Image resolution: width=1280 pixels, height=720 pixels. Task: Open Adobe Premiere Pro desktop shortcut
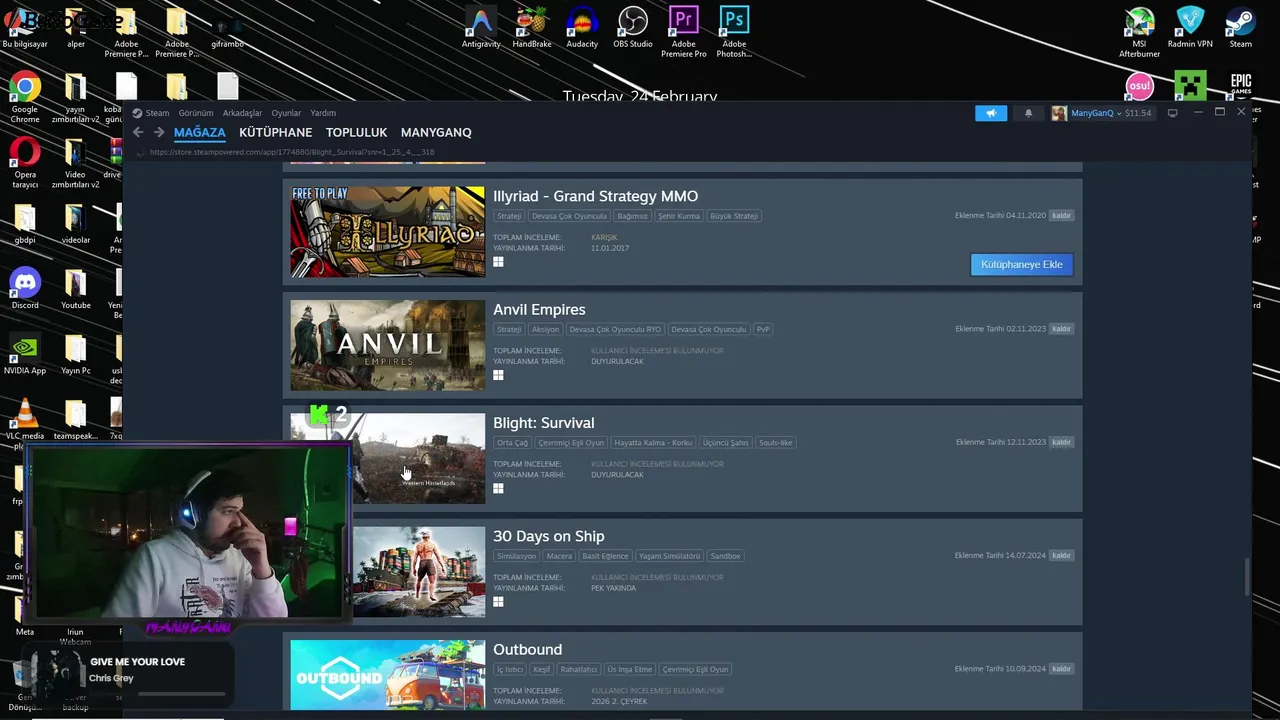coord(683,31)
